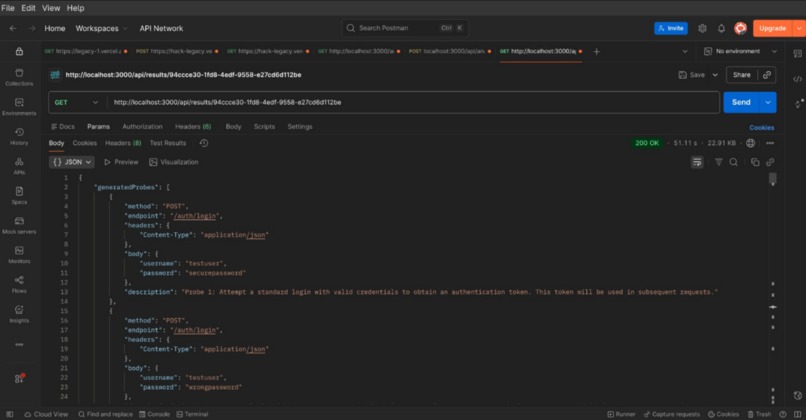
Task: Open the File menu
Action: click(x=8, y=8)
